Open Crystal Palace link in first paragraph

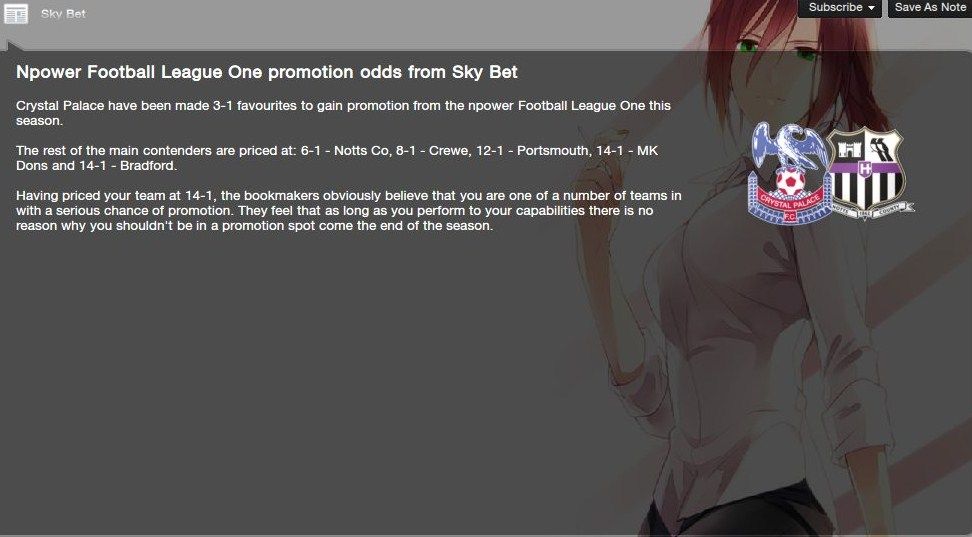(x=60, y=105)
